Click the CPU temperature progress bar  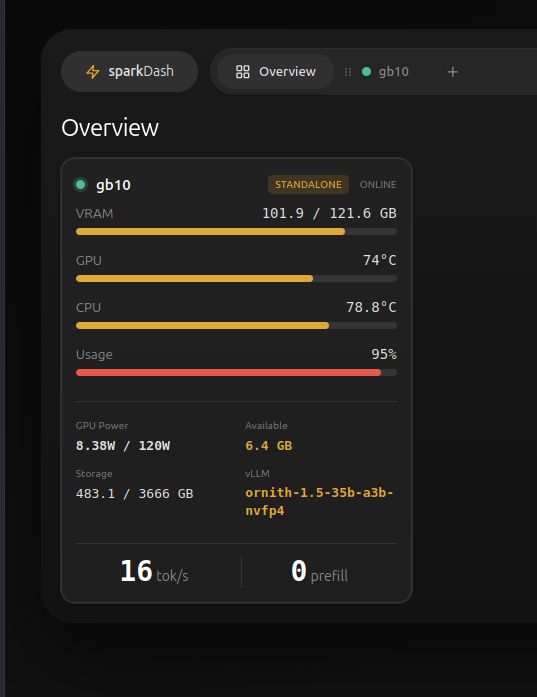tap(236, 326)
